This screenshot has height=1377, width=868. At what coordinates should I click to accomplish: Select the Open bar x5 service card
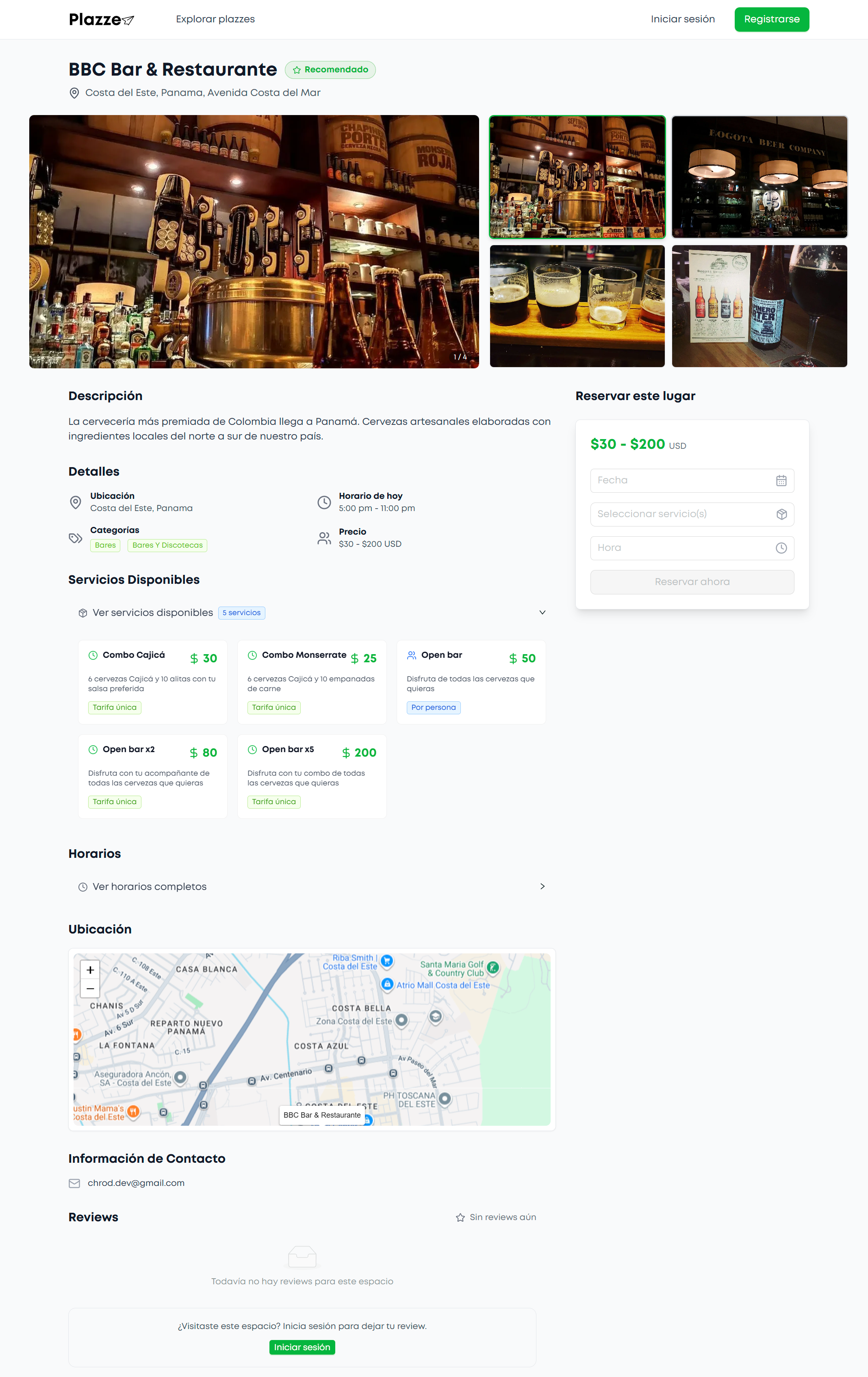[312, 777]
